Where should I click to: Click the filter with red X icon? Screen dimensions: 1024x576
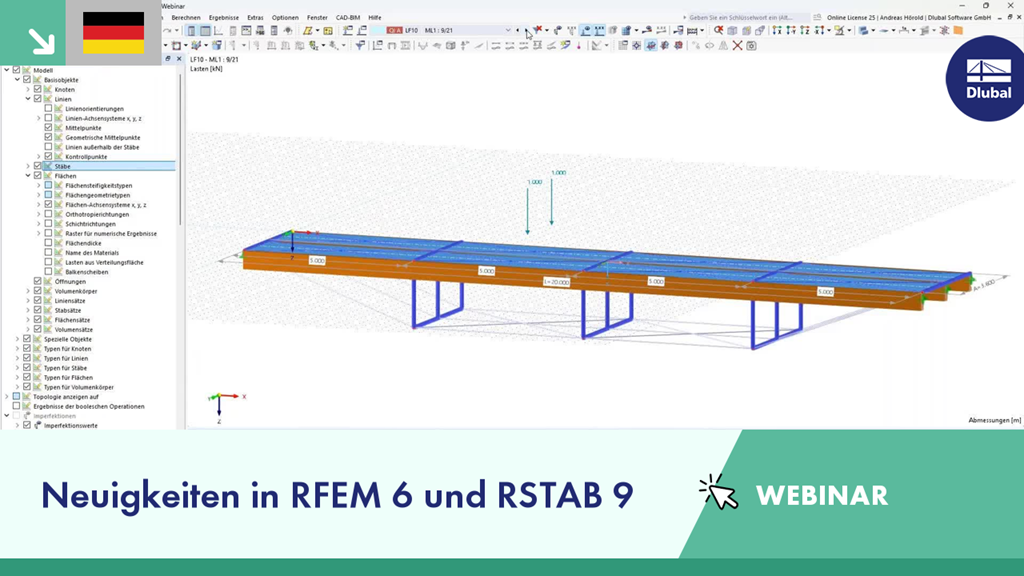pyautogui.click(x=538, y=30)
